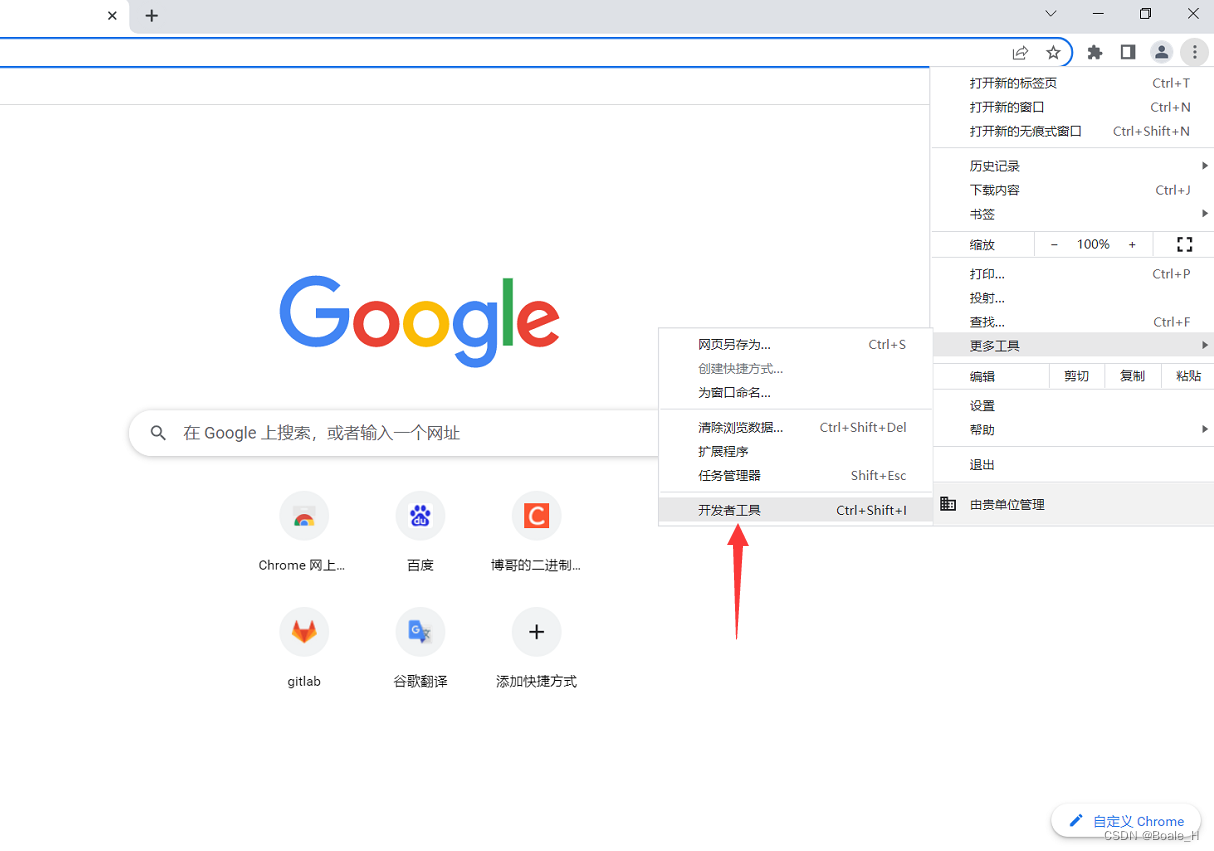Open 设置 from the Chrome menu
This screenshot has width=1214, height=851.
tap(1072, 406)
